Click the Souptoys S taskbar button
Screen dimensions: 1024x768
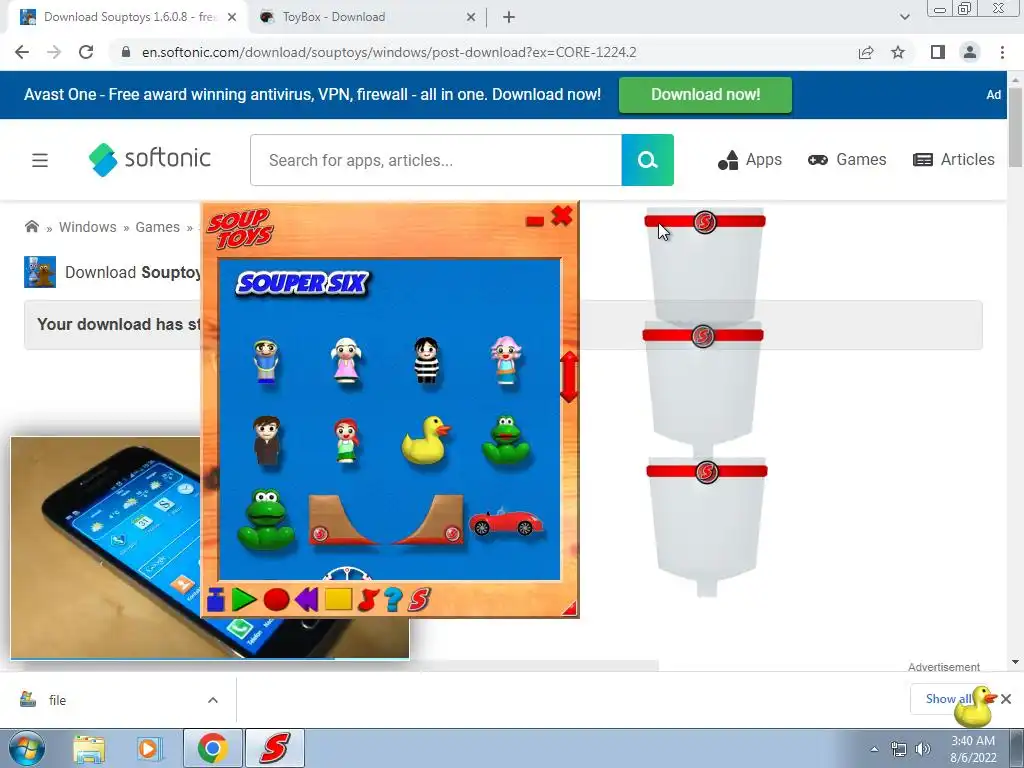(275, 748)
